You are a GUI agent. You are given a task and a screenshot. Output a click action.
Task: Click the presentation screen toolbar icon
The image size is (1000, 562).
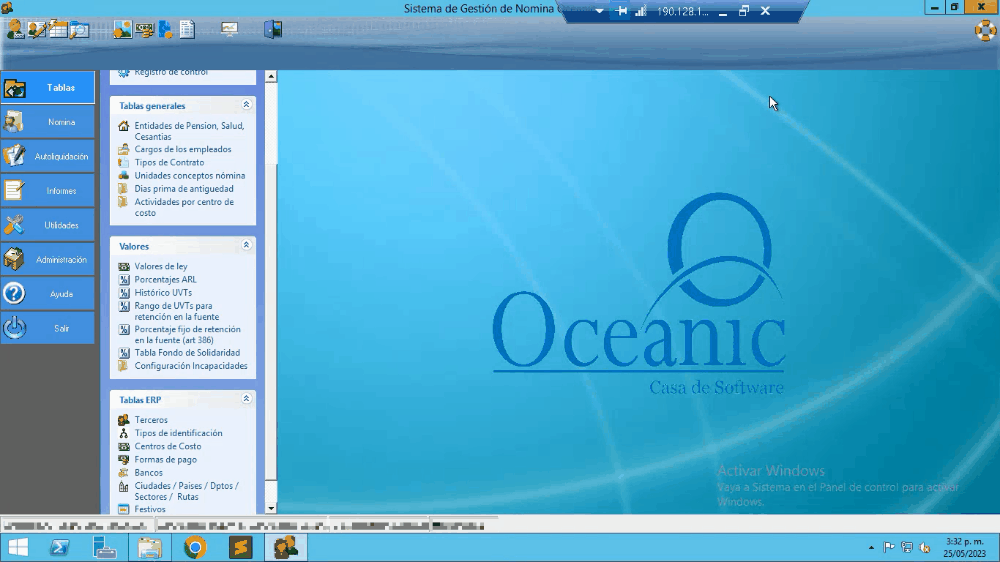[x=229, y=29]
